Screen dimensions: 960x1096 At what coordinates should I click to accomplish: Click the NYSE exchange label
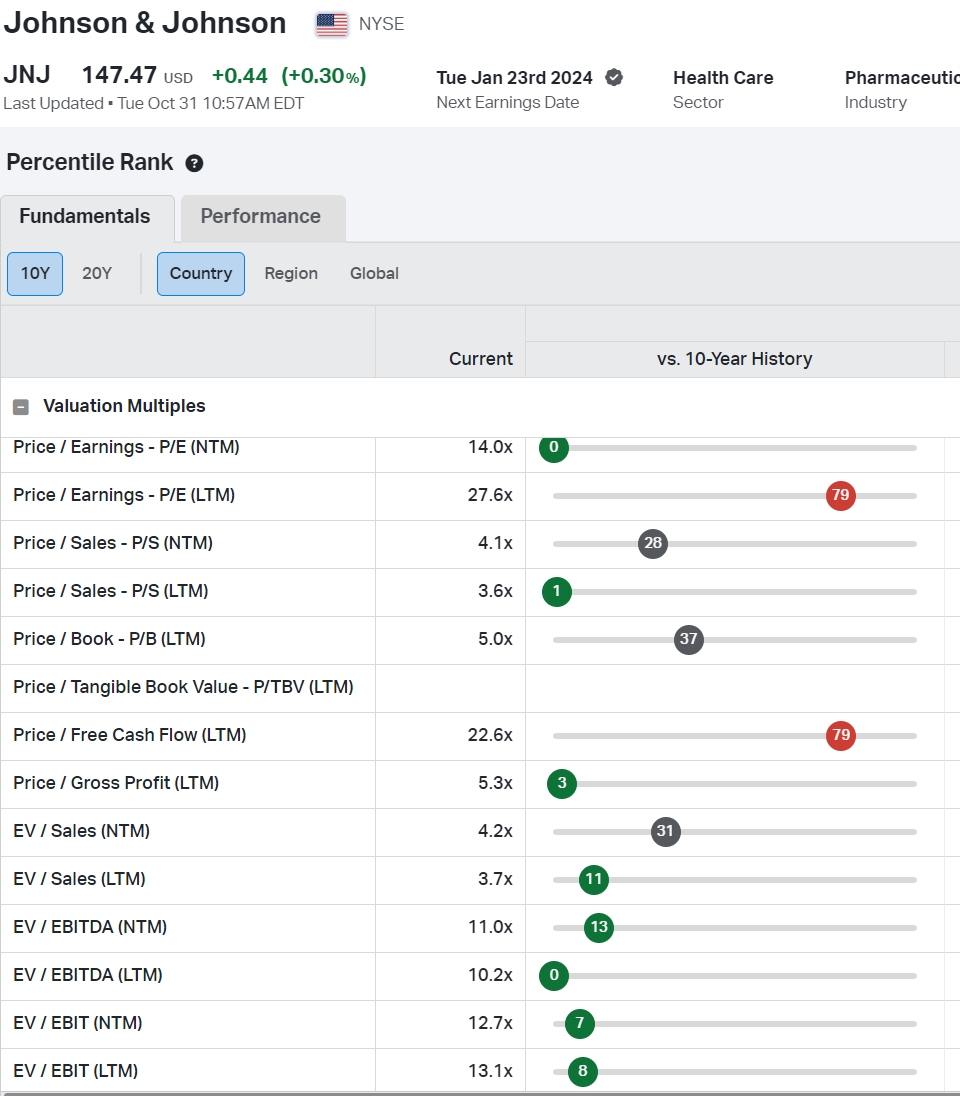(381, 24)
